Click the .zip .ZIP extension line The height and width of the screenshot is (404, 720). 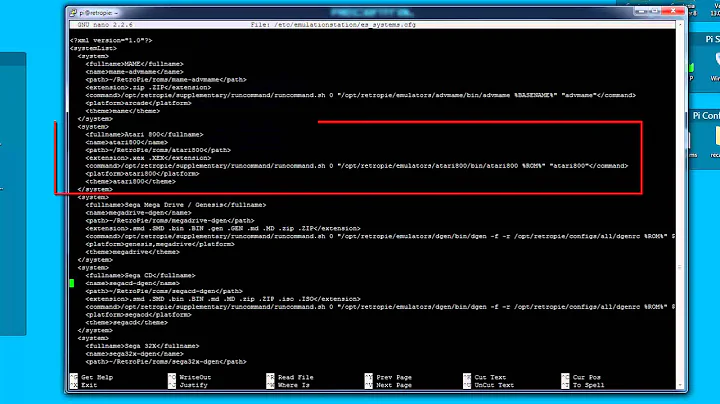[x=148, y=87]
